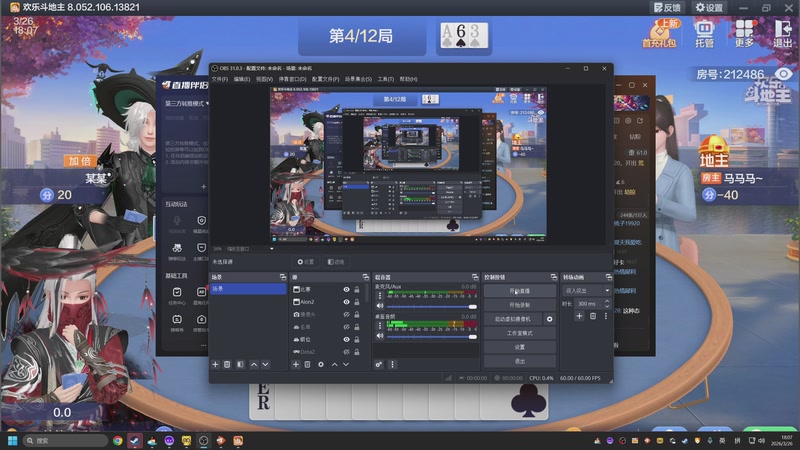This screenshot has width=800, height=450.
Task: Open the 编辑(E) menu in OBS
Action: coord(242,79)
